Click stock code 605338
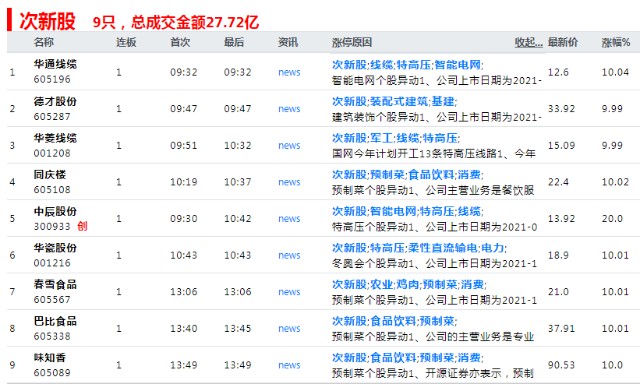 pos(52,336)
